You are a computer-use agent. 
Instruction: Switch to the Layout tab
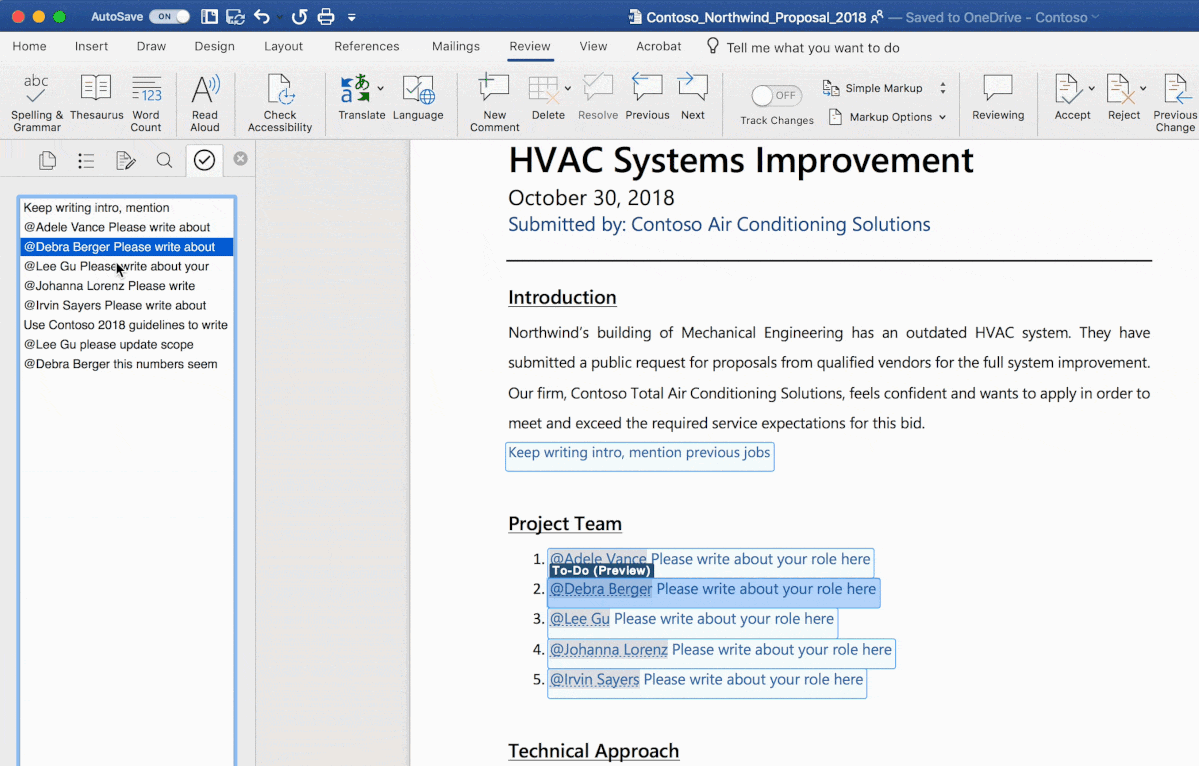(x=284, y=46)
